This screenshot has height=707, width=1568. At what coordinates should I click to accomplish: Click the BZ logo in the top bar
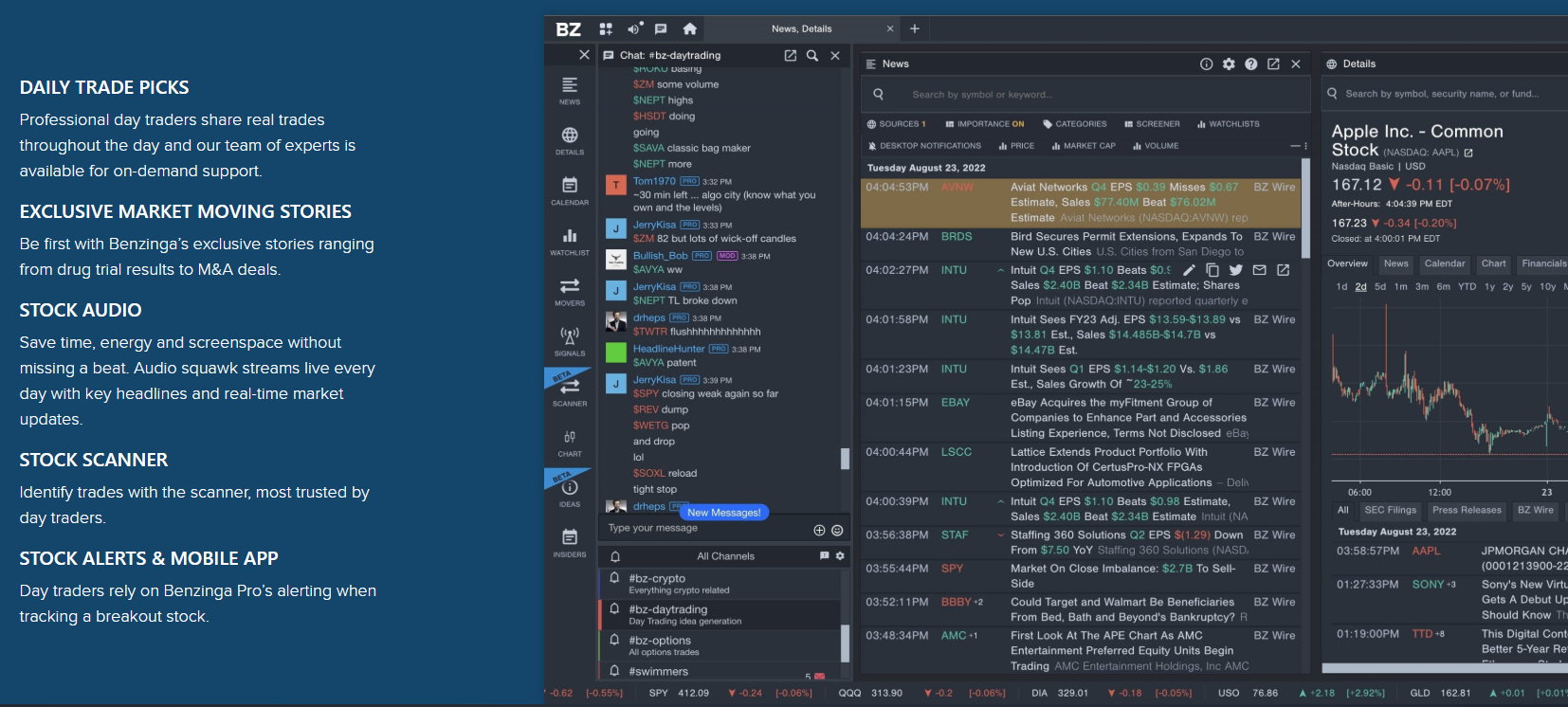coord(568,29)
